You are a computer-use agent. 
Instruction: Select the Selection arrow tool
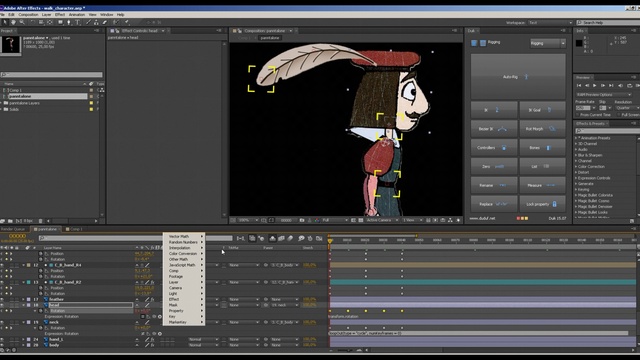pos(5,22)
